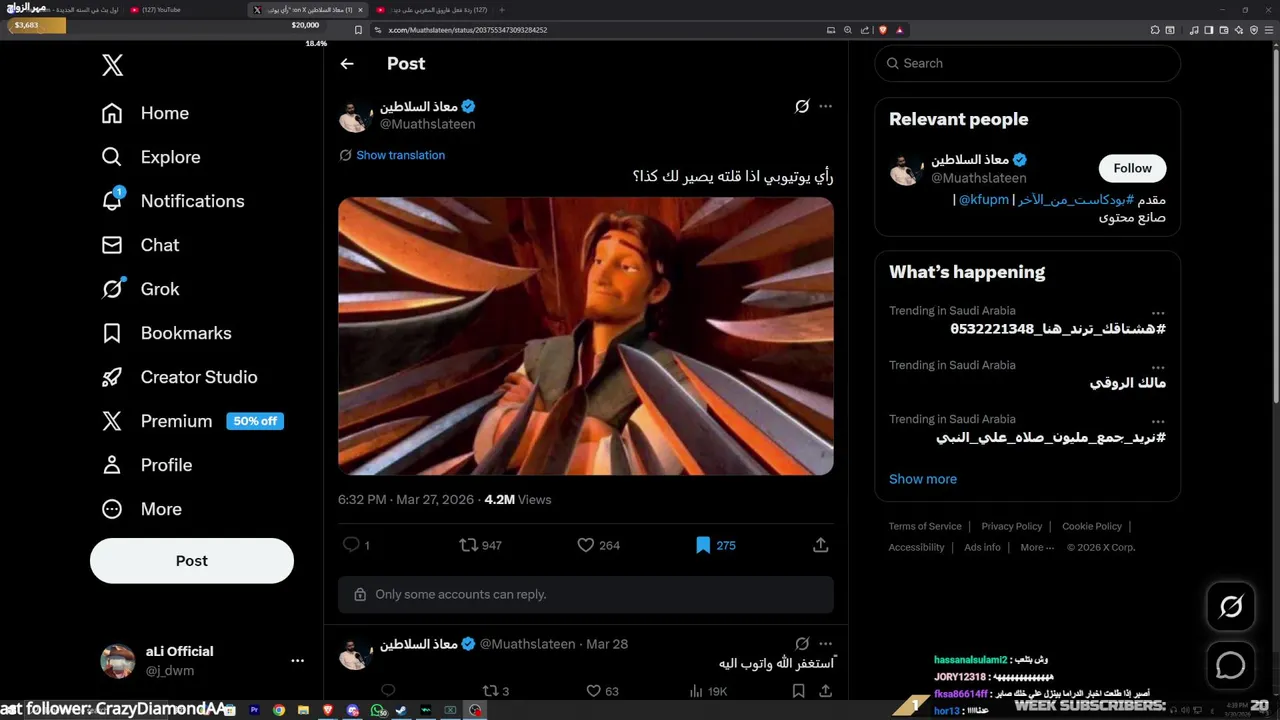Close the active X browser tab
The height and width of the screenshot is (720, 1280).
(x=360, y=10)
